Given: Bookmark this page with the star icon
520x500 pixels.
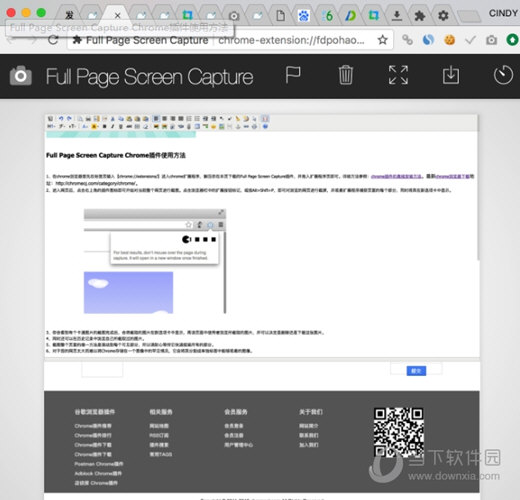Looking at the screenshot, I should pos(383,40).
